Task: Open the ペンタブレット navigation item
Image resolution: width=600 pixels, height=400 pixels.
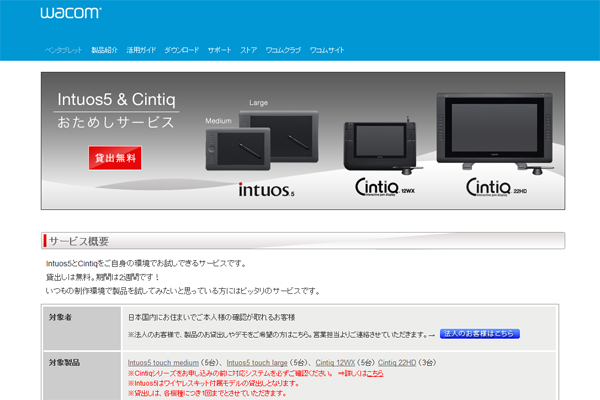Action: pyautogui.click(x=64, y=50)
